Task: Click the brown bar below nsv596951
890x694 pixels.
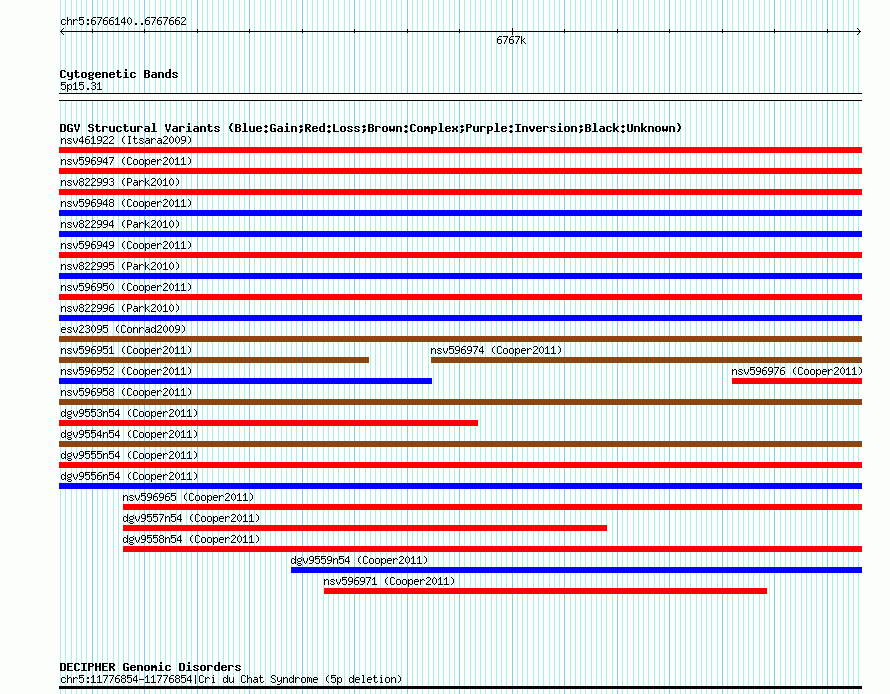Action: click(x=214, y=360)
